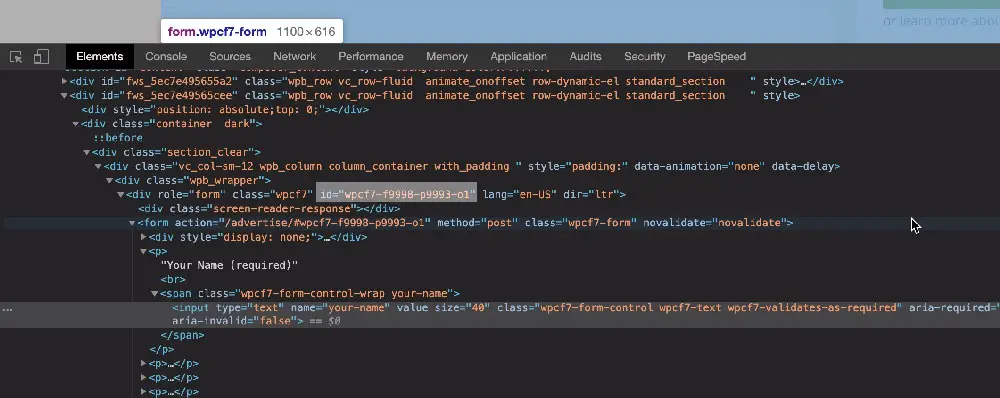1000x398 pixels.
Task: Switch to the Audits tab
Action: point(585,57)
